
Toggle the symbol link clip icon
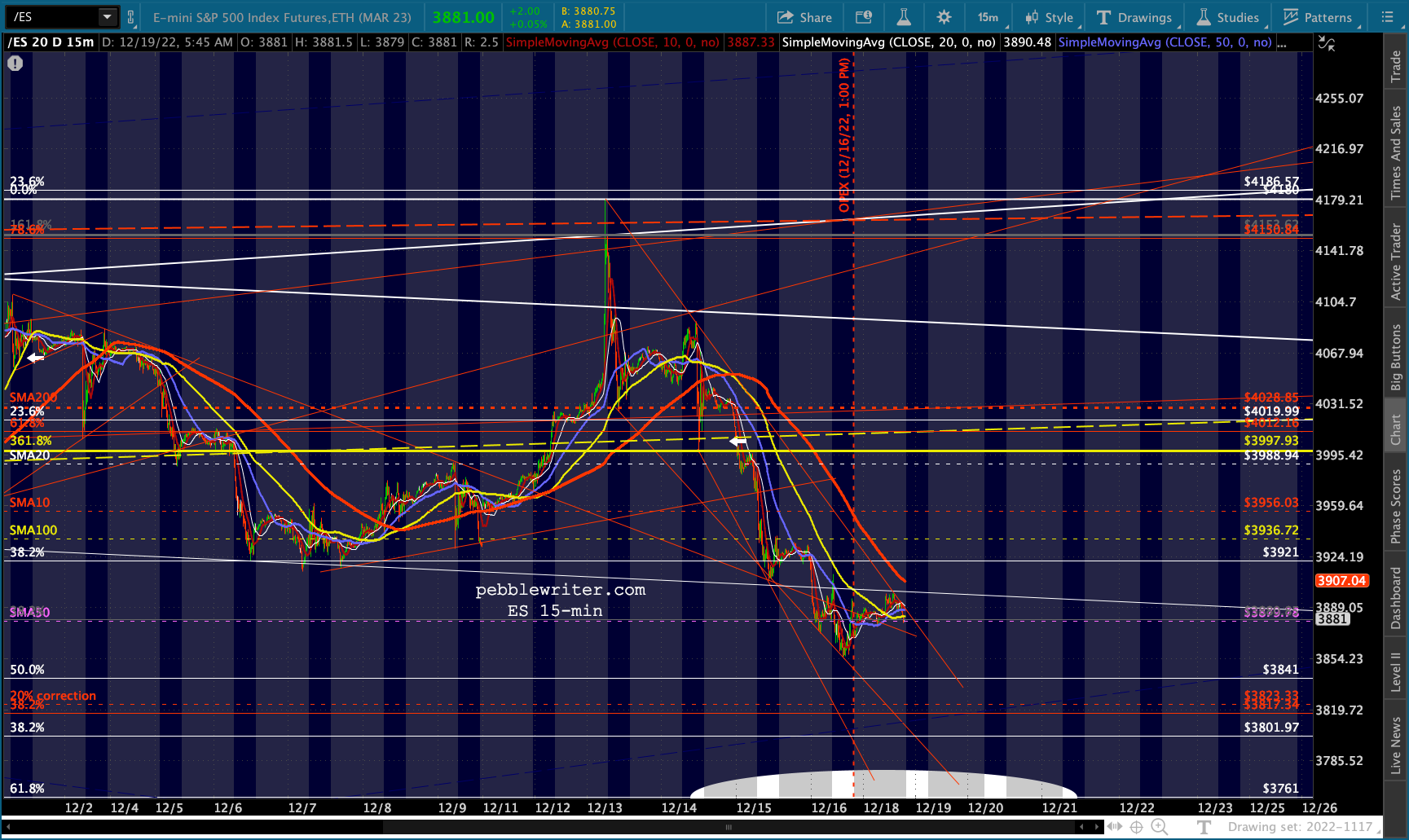pyautogui.click(x=130, y=17)
